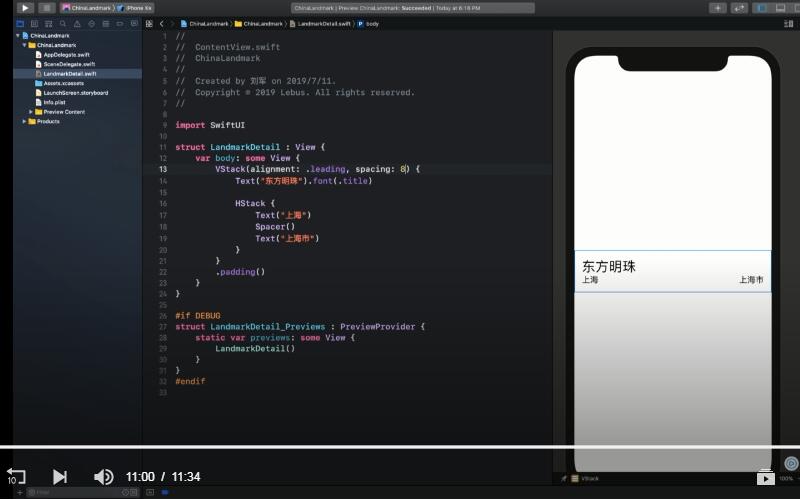
Task: Open SceneDelegate.swift in navigator
Action: pyautogui.click(x=68, y=64)
